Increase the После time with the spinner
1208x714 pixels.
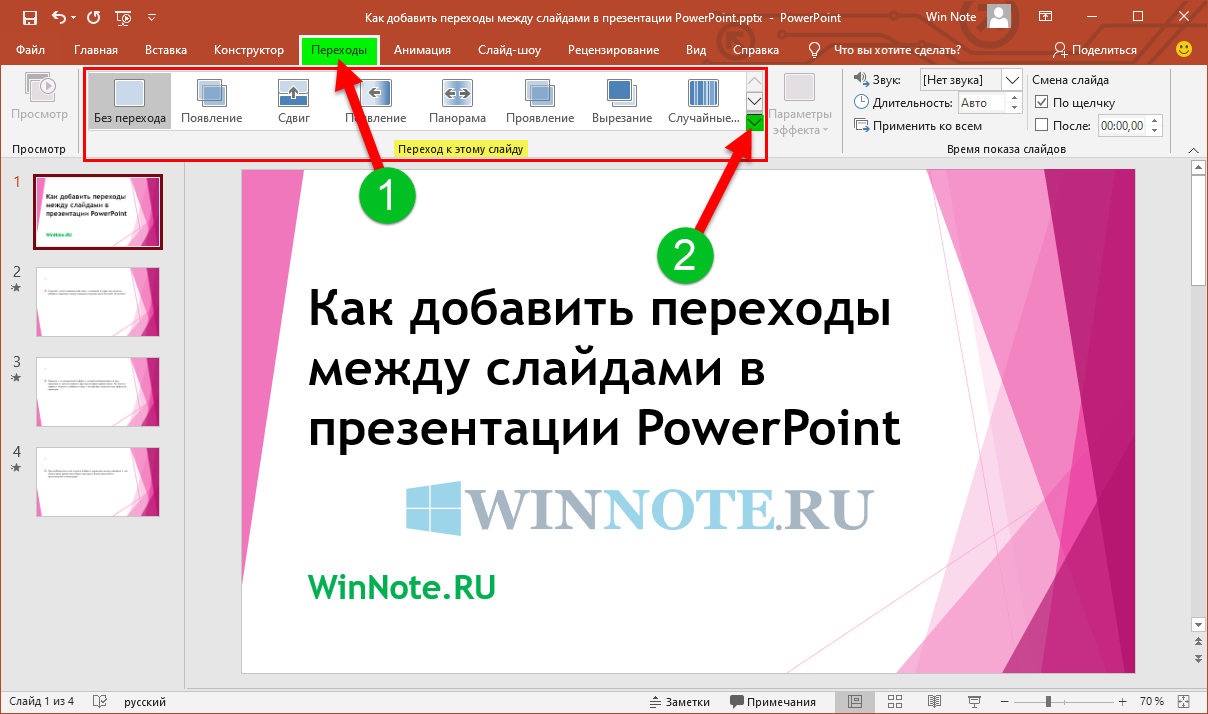click(x=1156, y=121)
